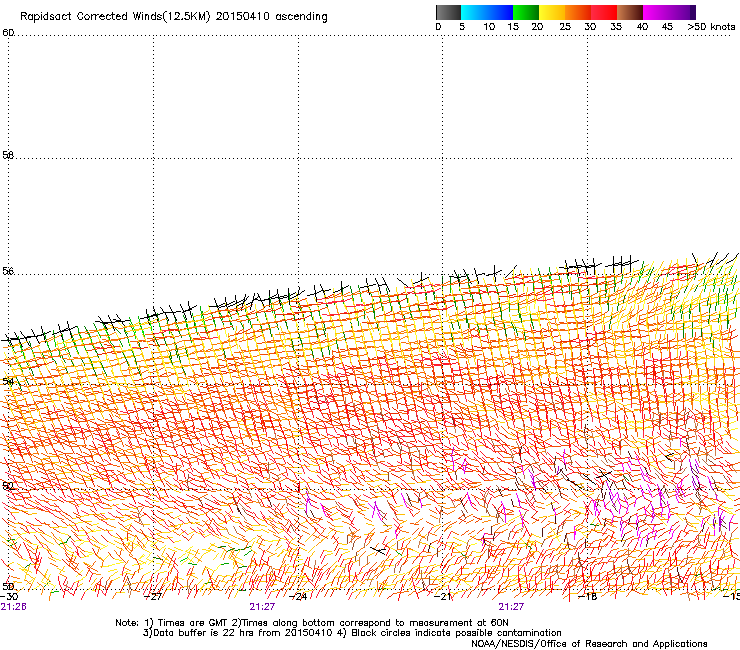740x650 pixels.
Task: Click the longitude label '-21'
Action: pyautogui.click(x=443, y=596)
